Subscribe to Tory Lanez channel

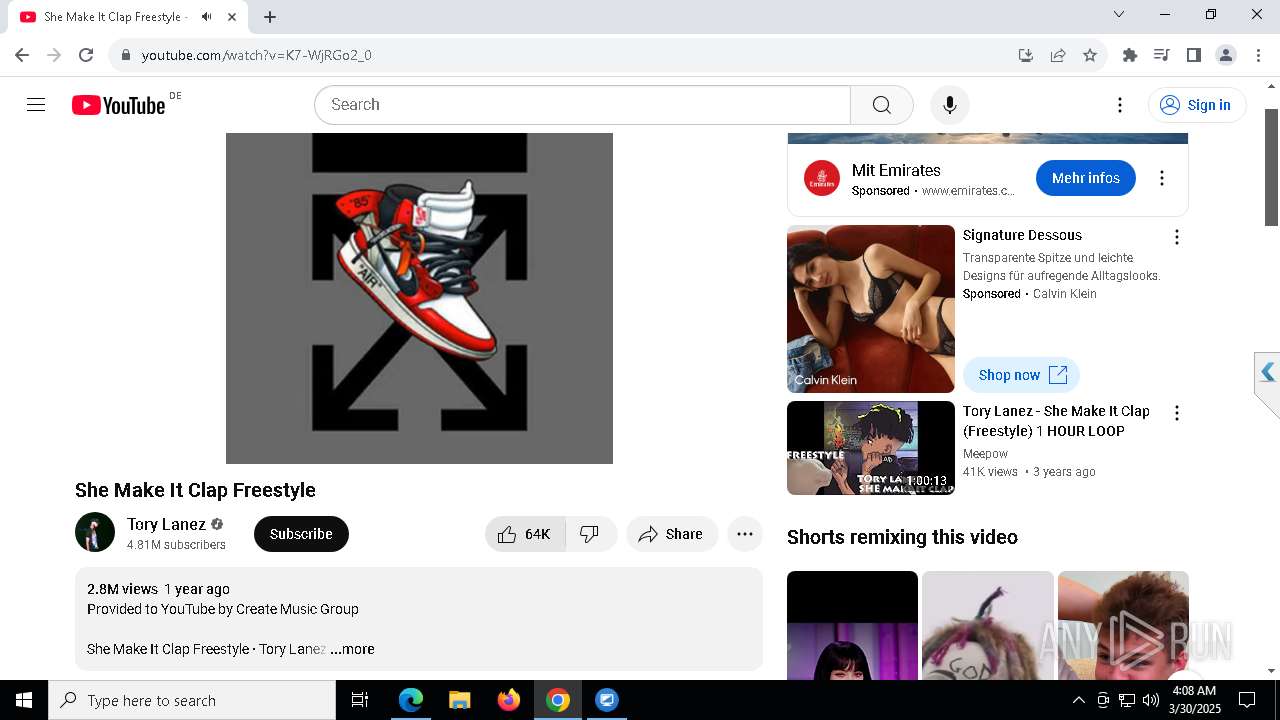[301, 534]
